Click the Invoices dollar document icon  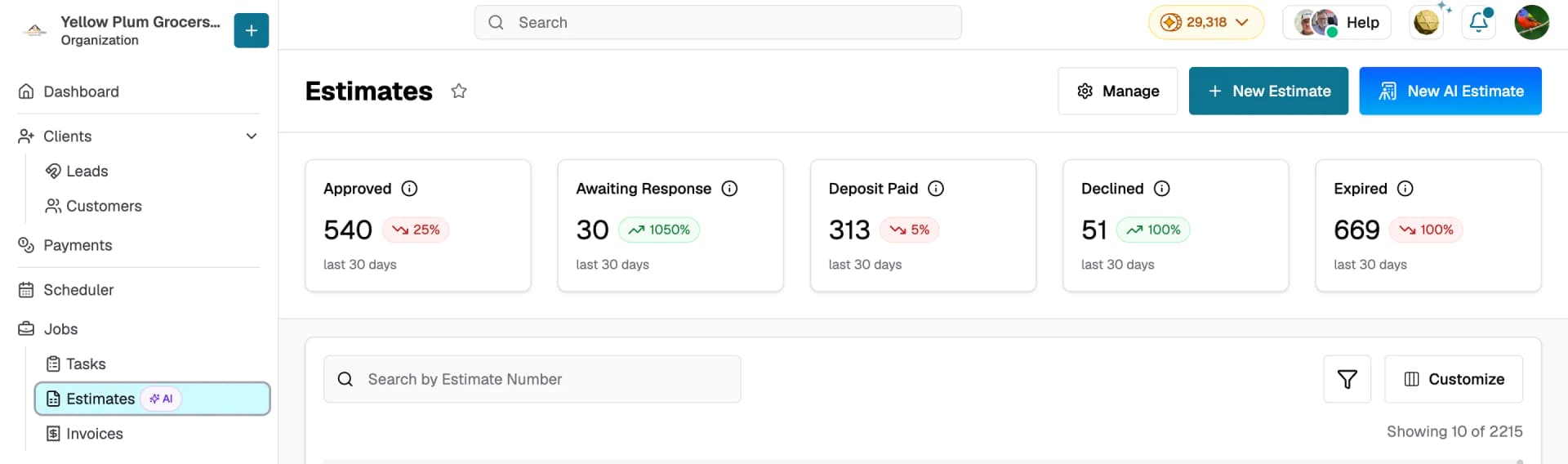click(53, 434)
